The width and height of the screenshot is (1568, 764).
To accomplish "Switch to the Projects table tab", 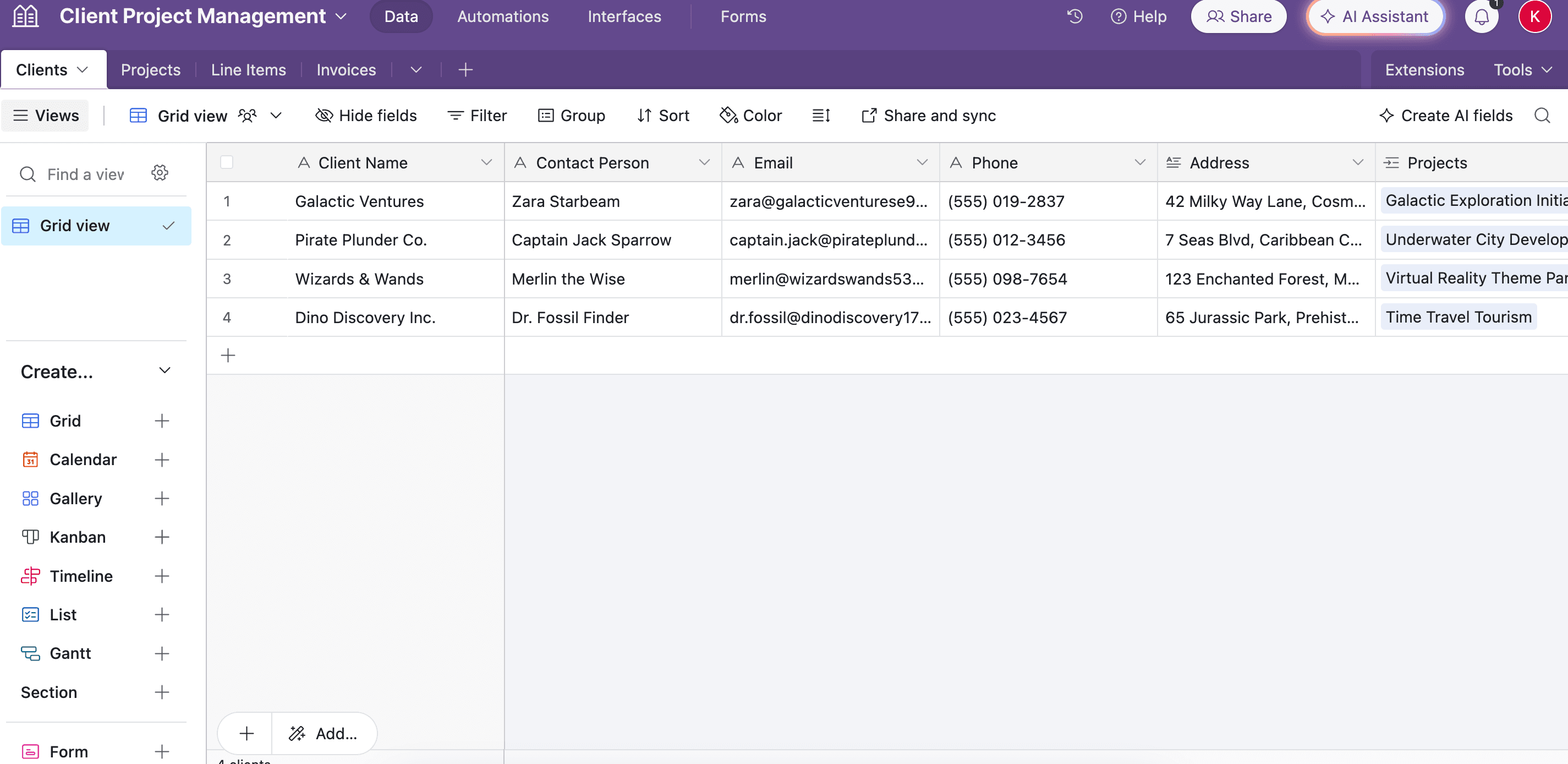I will [150, 70].
